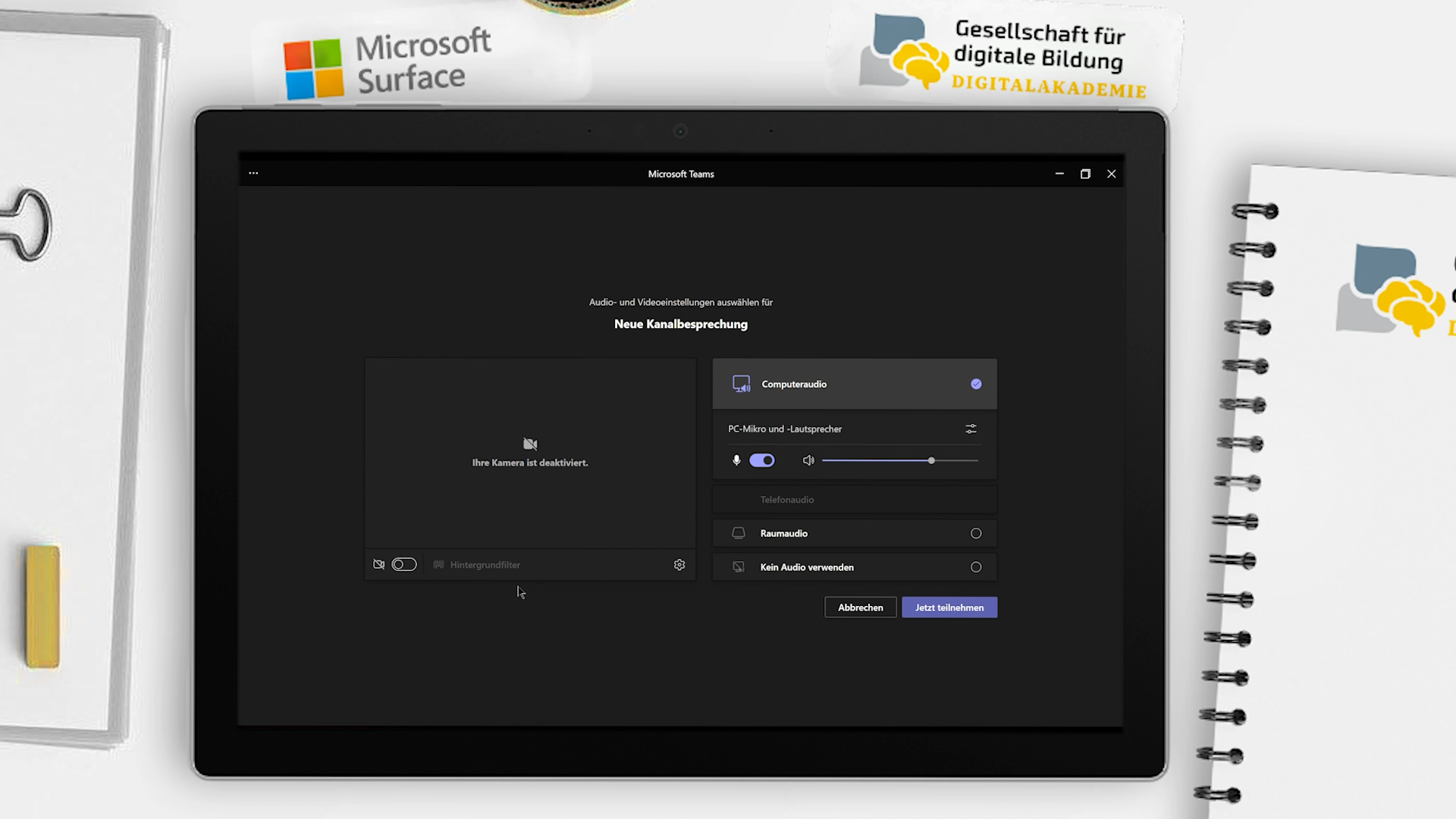Click the Raumaudio device icon
The height and width of the screenshot is (819, 1456).
click(739, 533)
